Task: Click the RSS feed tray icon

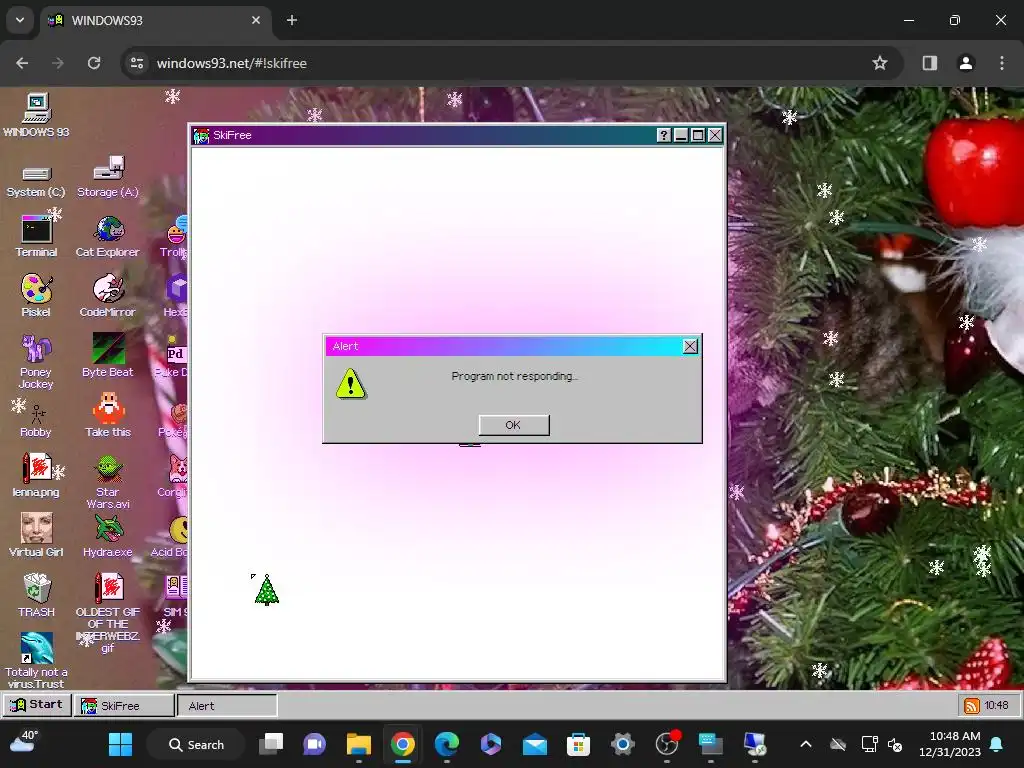Action: pos(972,705)
